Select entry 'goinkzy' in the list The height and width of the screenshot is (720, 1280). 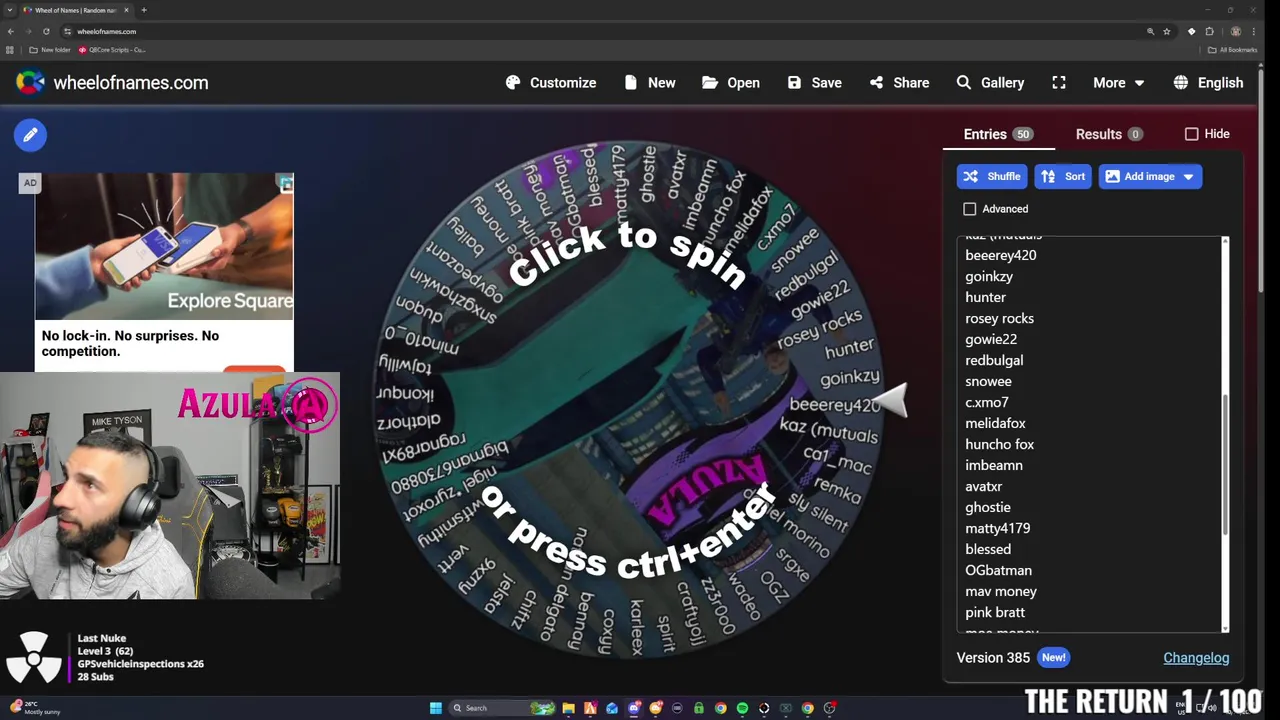(x=989, y=276)
